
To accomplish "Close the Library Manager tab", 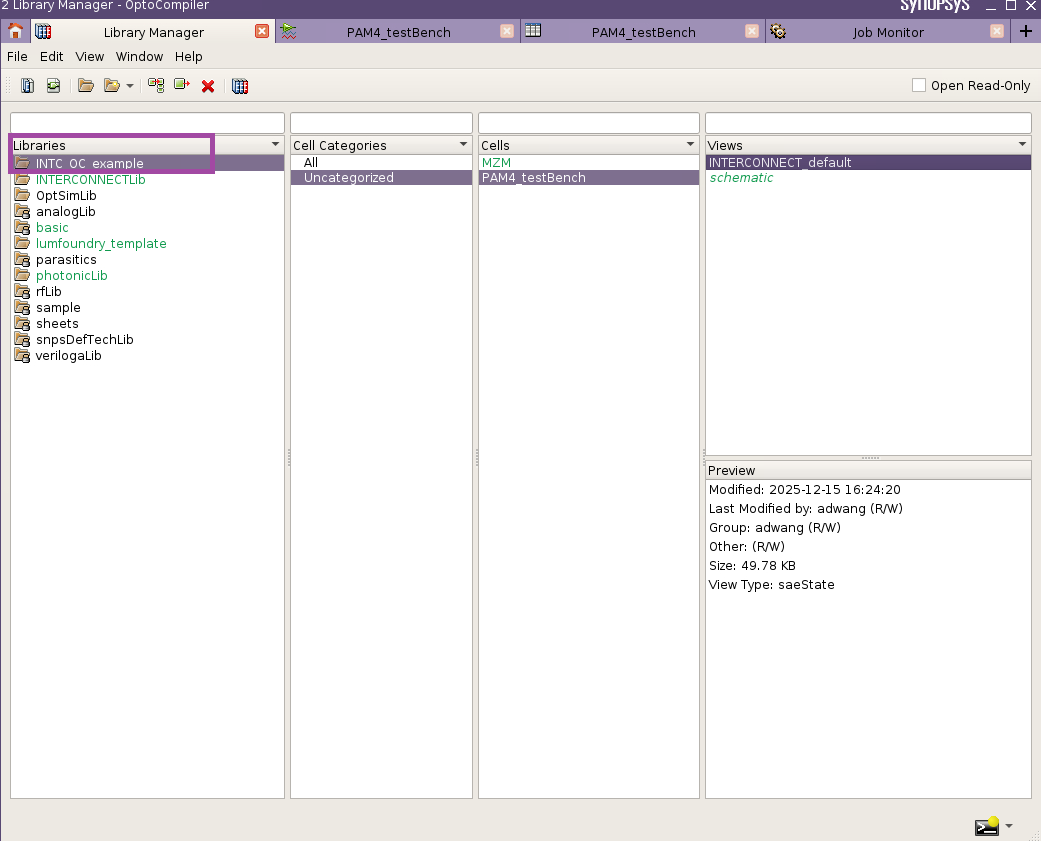I will coord(262,31).
